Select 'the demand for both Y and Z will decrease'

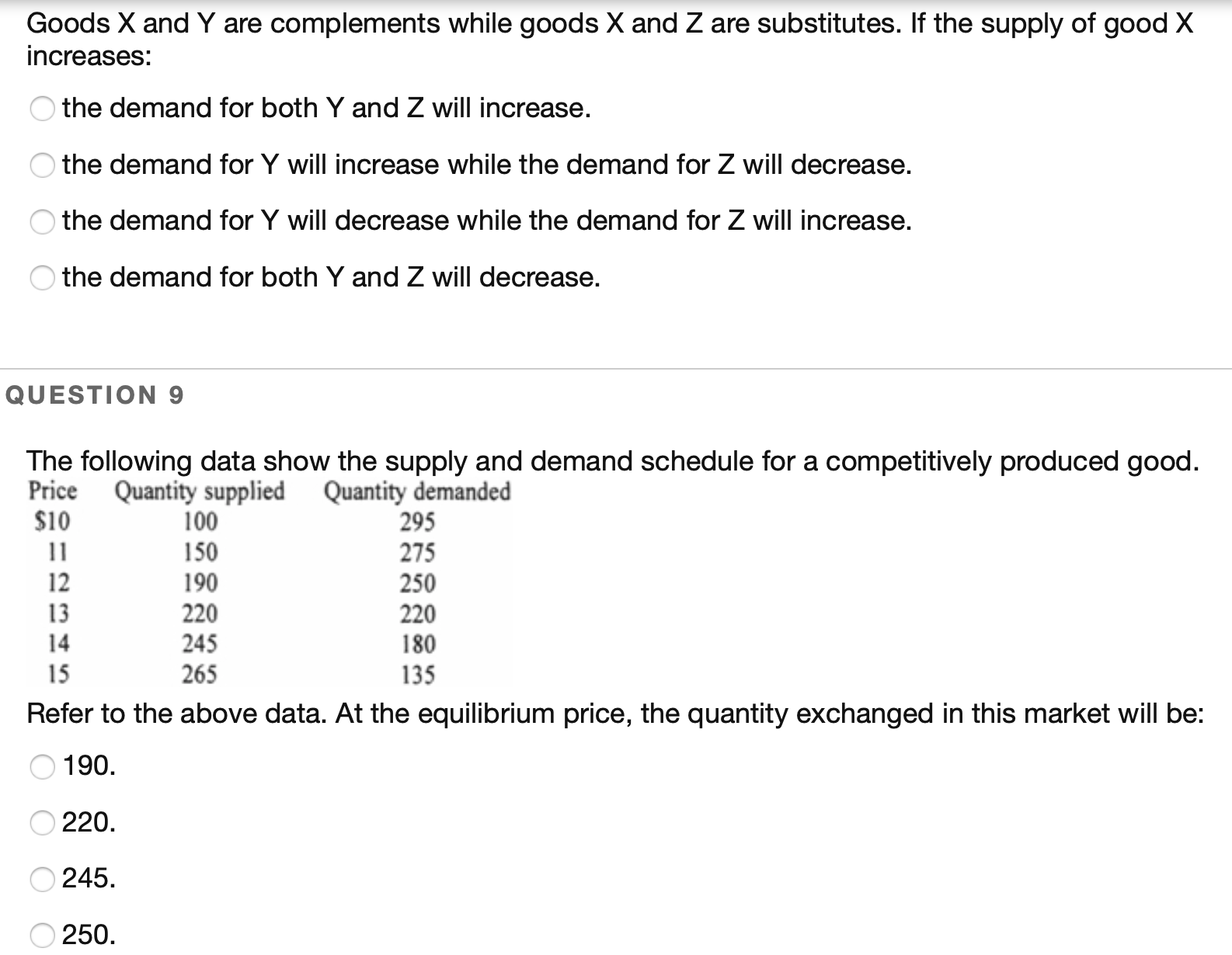(44, 277)
